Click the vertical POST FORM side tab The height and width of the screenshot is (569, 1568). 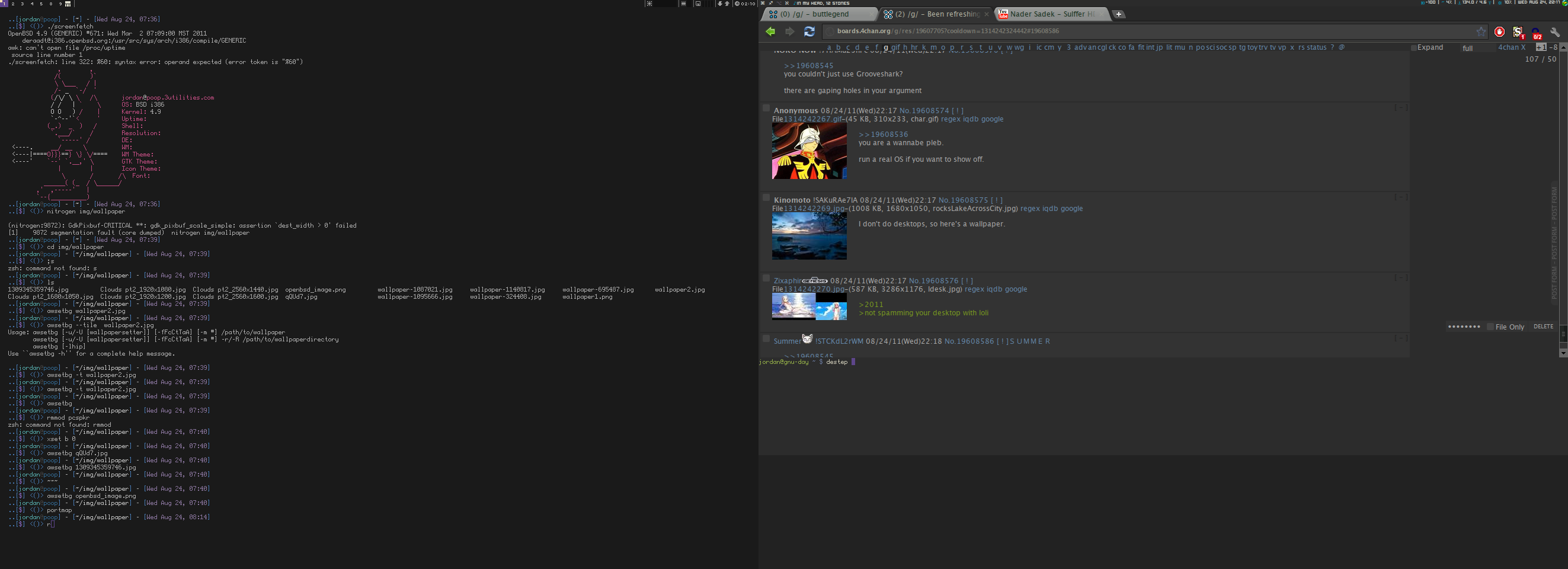click(1554, 244)
